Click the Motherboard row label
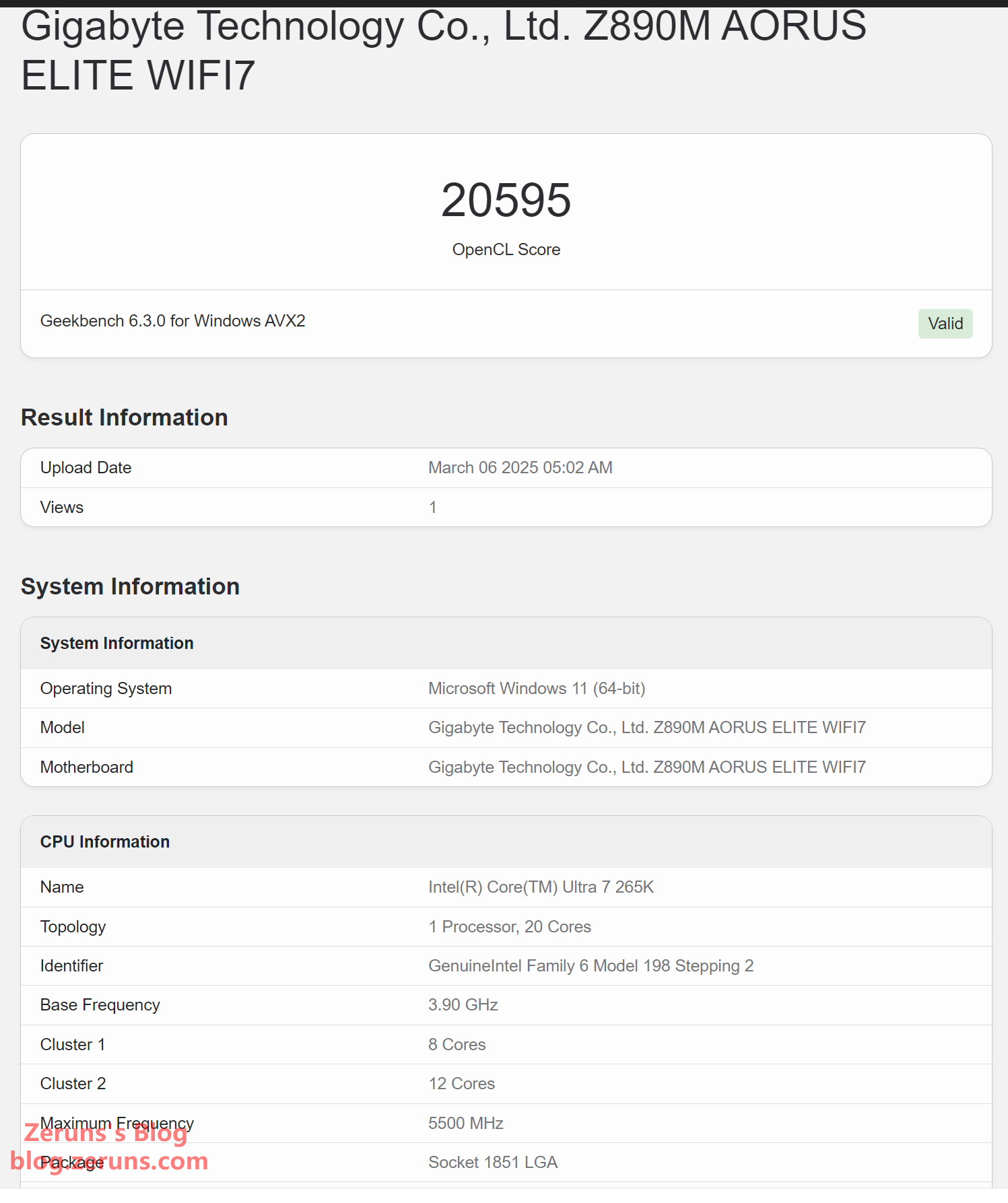Viewport: 1008px width, 1203px height. [x=87, y=767]
